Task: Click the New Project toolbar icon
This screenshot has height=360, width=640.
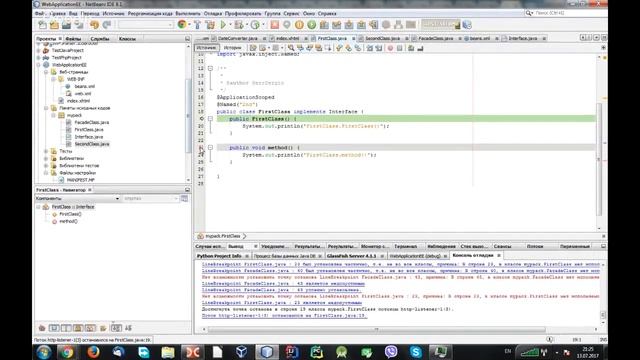Action: (54, 25)
